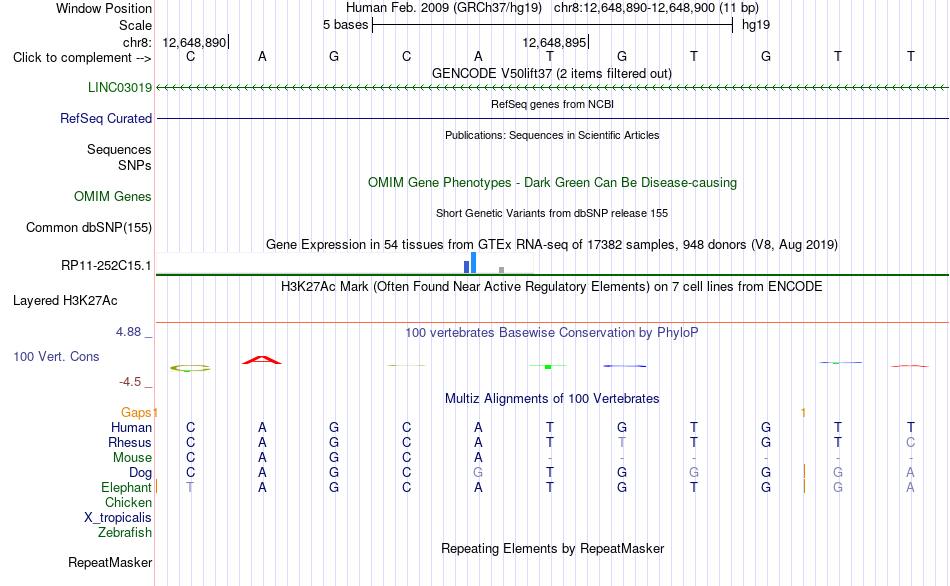Click the H3K27Ac Mark track title

(551, 286)
